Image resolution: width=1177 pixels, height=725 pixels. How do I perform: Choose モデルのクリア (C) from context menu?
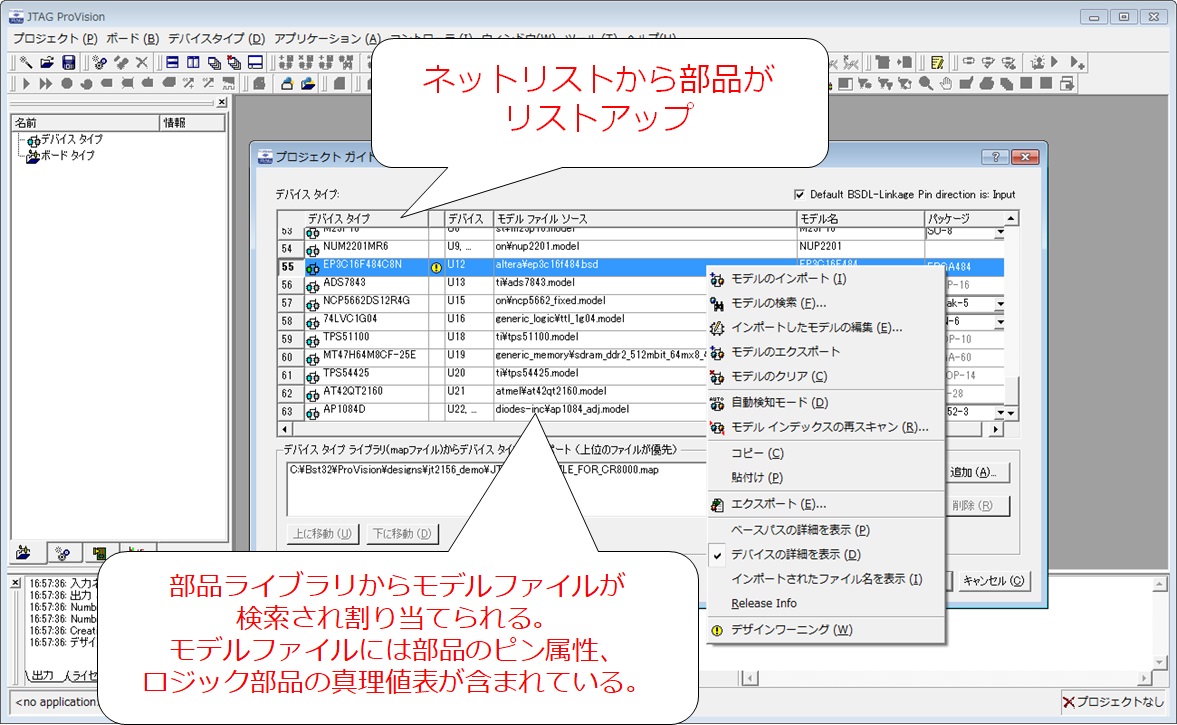[826, 377]
